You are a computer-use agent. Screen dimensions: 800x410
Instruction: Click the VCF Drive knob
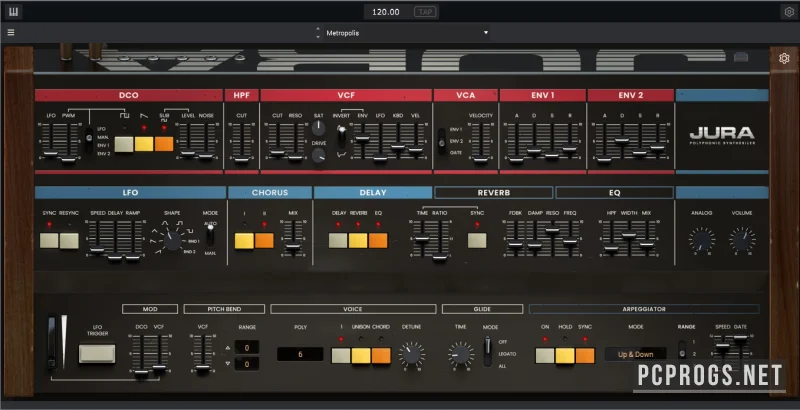(x=318, y=155)
